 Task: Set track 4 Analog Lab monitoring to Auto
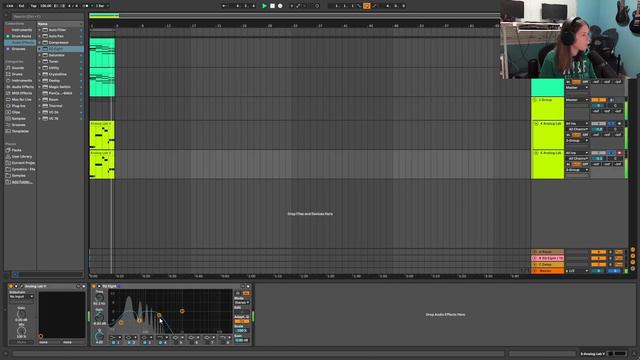click(x=576, y=135)
